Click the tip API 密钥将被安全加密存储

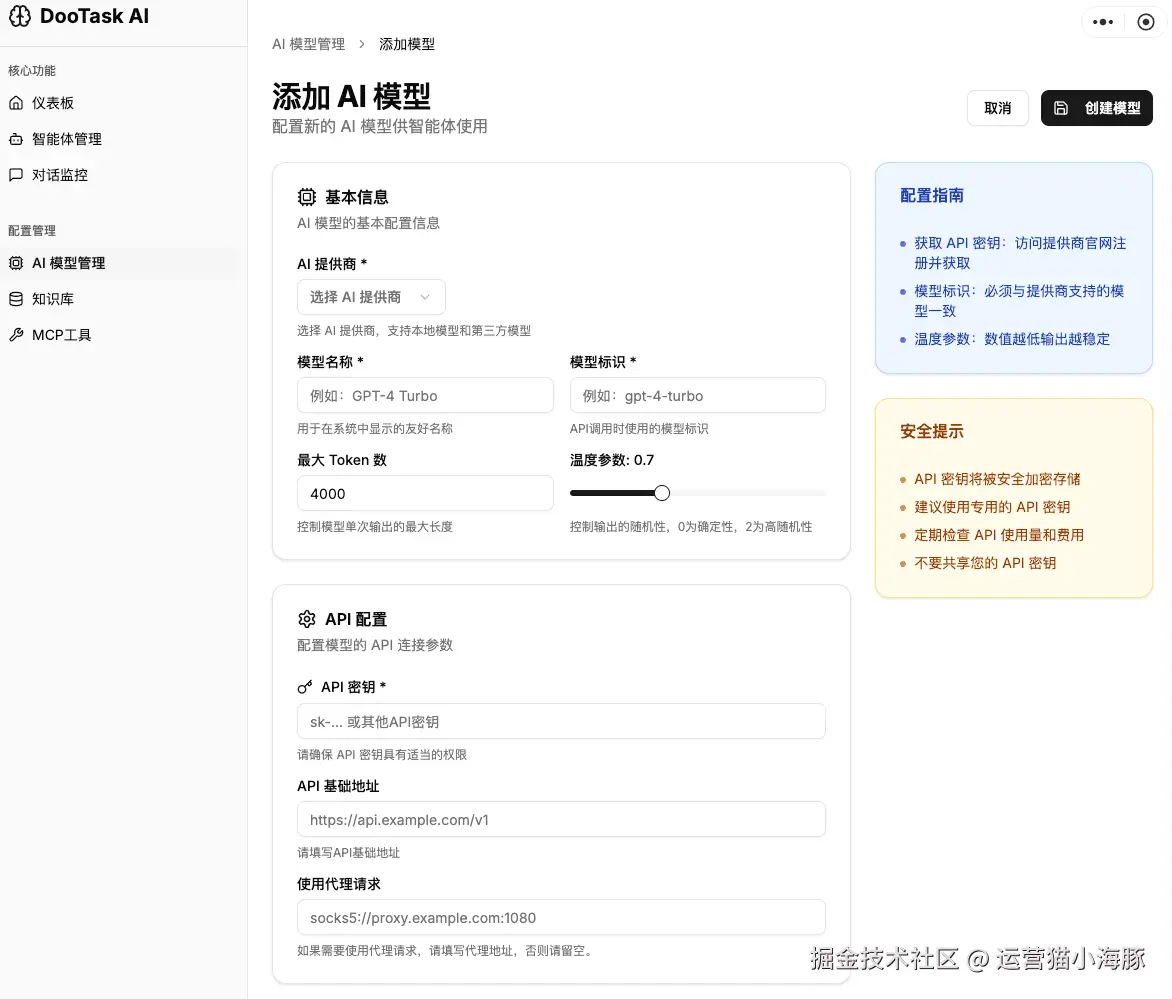997,479
